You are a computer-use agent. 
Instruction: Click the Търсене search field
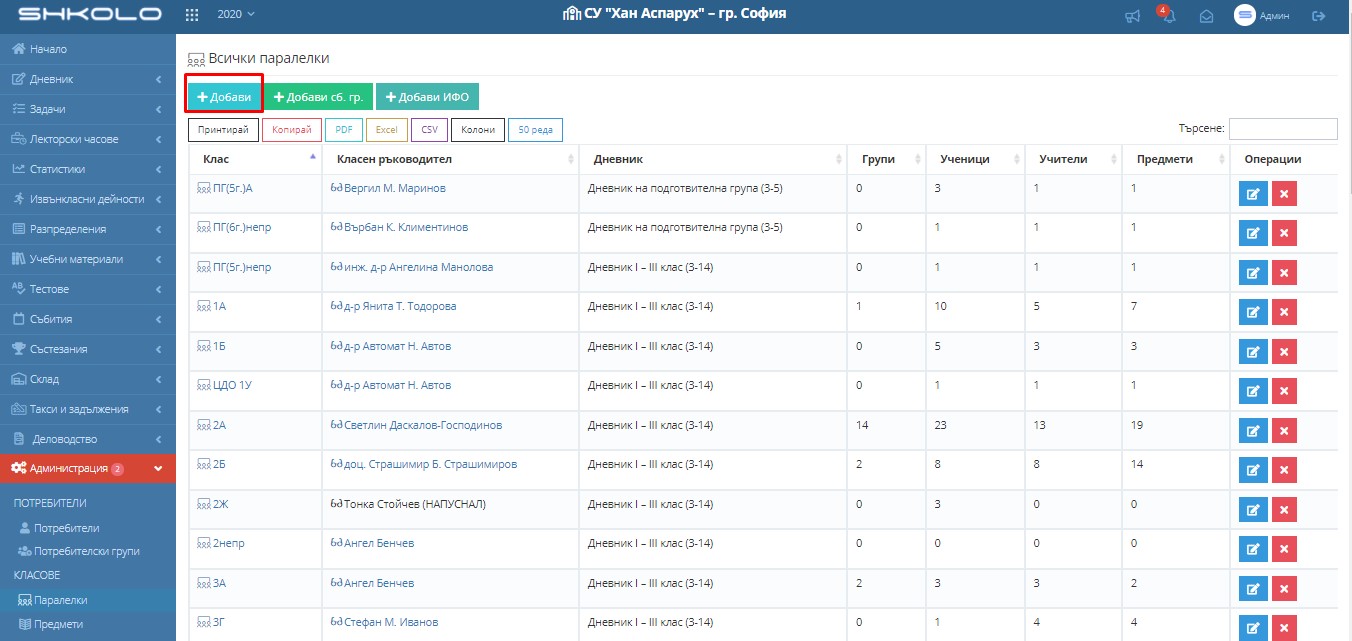pos(1282,129)
